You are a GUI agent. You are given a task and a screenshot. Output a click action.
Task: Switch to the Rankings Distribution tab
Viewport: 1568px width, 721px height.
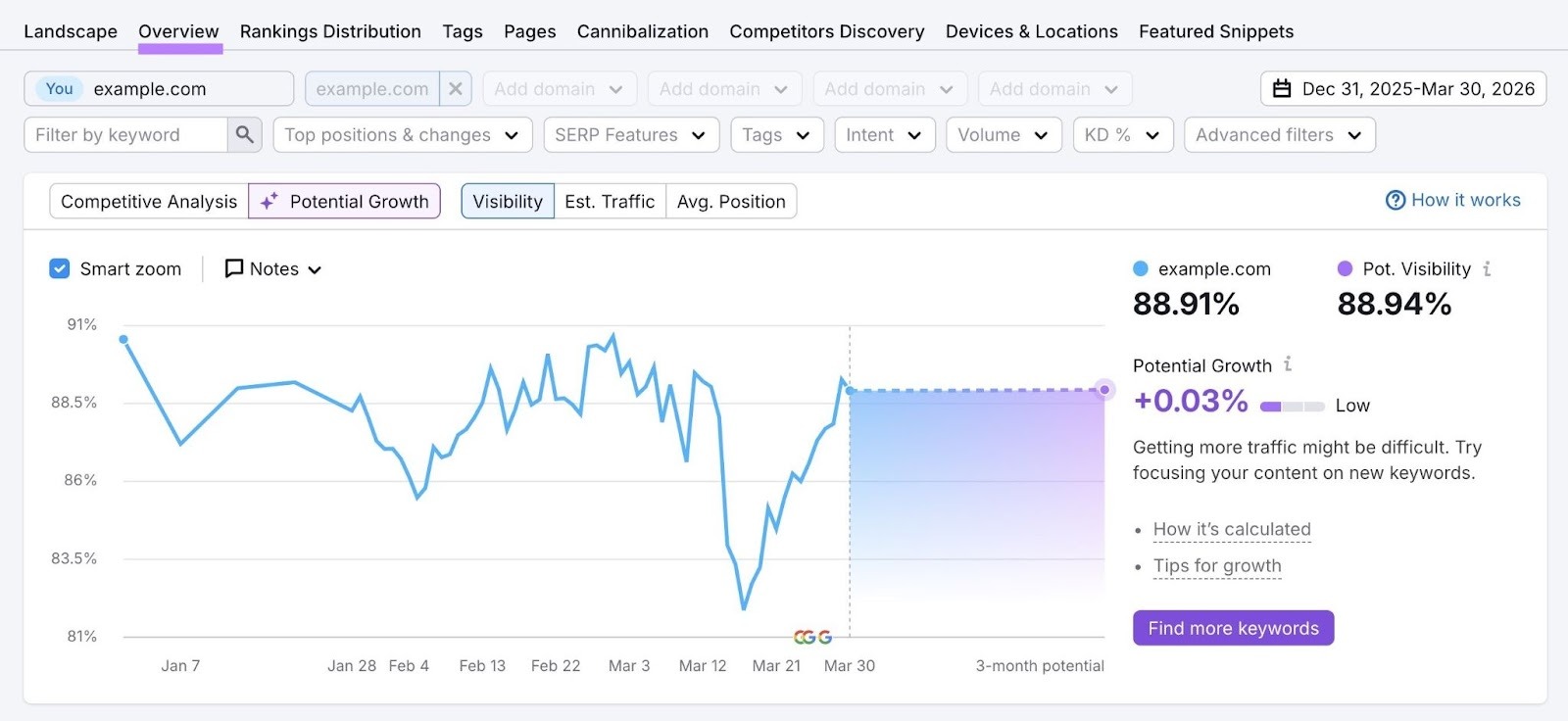[x=330, y=30]
